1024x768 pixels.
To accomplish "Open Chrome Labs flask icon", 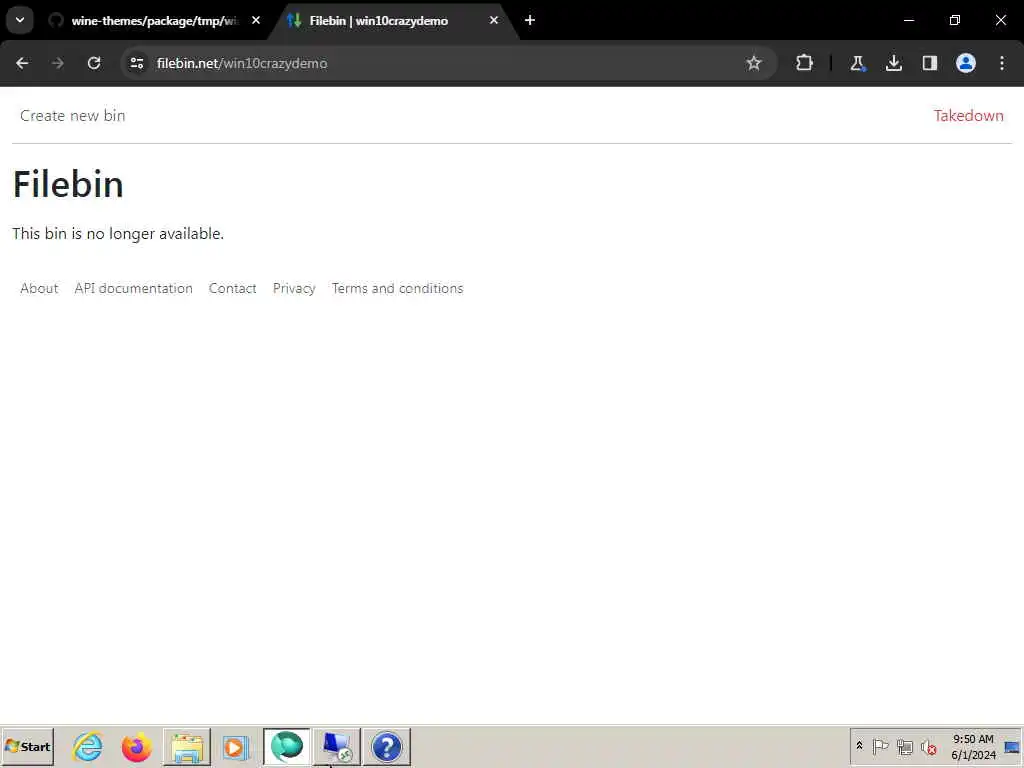I will point(857,63).
